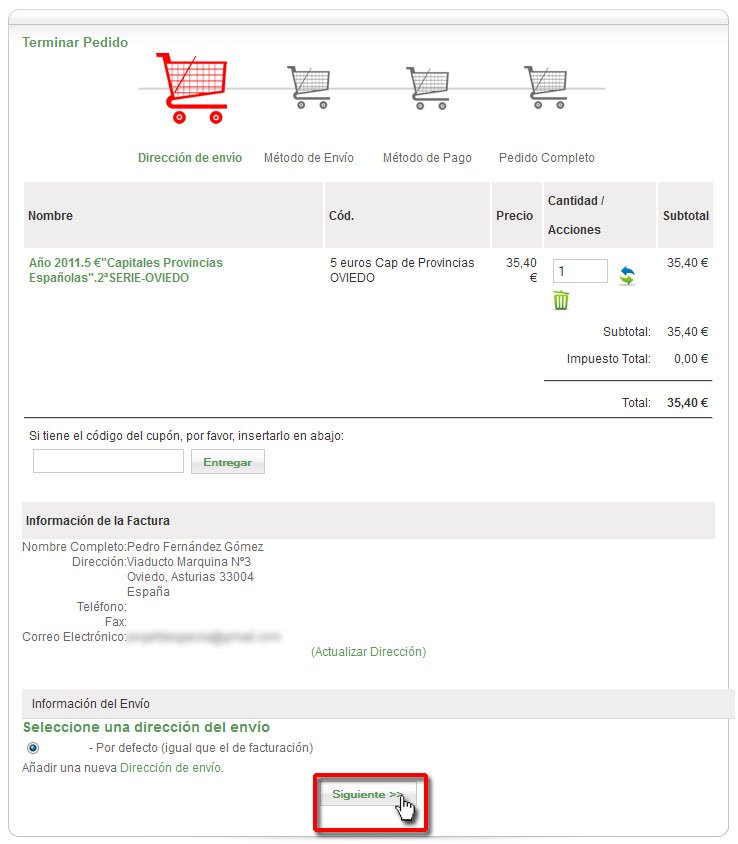Click the Información de la Factura header
Viewport: 738px width, 844px height.
tap(98, 521)
